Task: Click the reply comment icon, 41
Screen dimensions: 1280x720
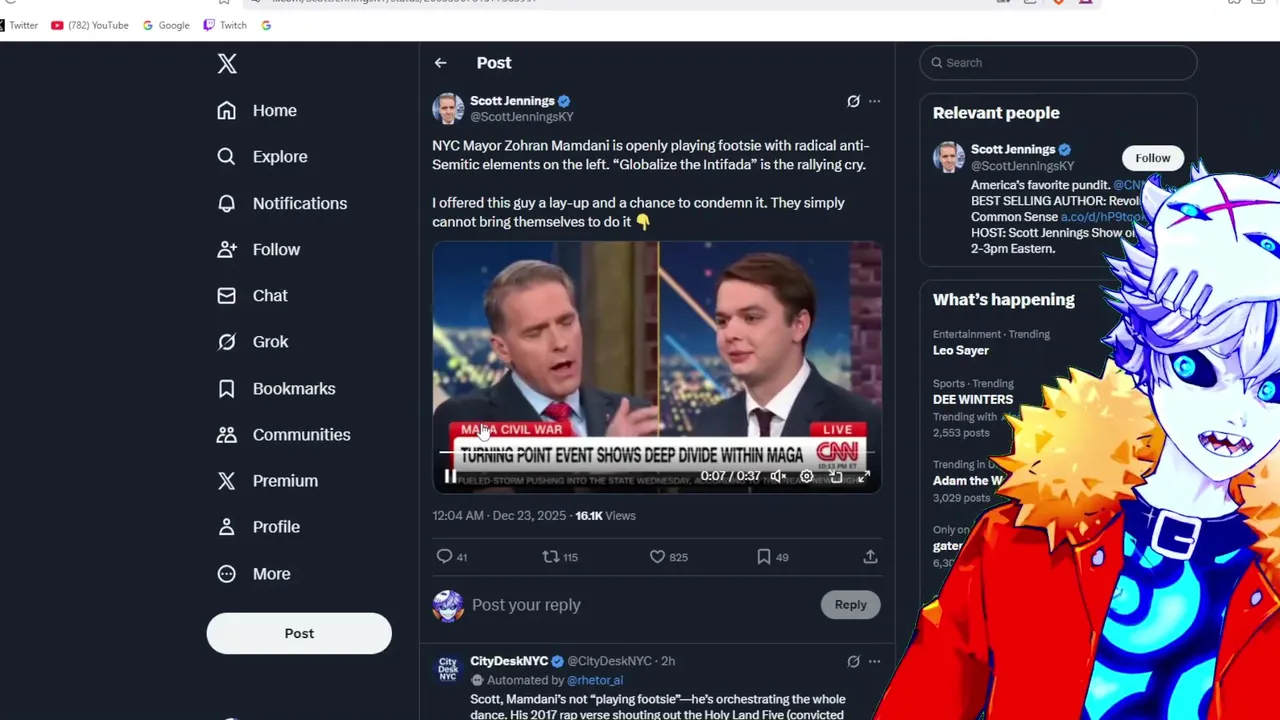Action: tap(452, 557)
